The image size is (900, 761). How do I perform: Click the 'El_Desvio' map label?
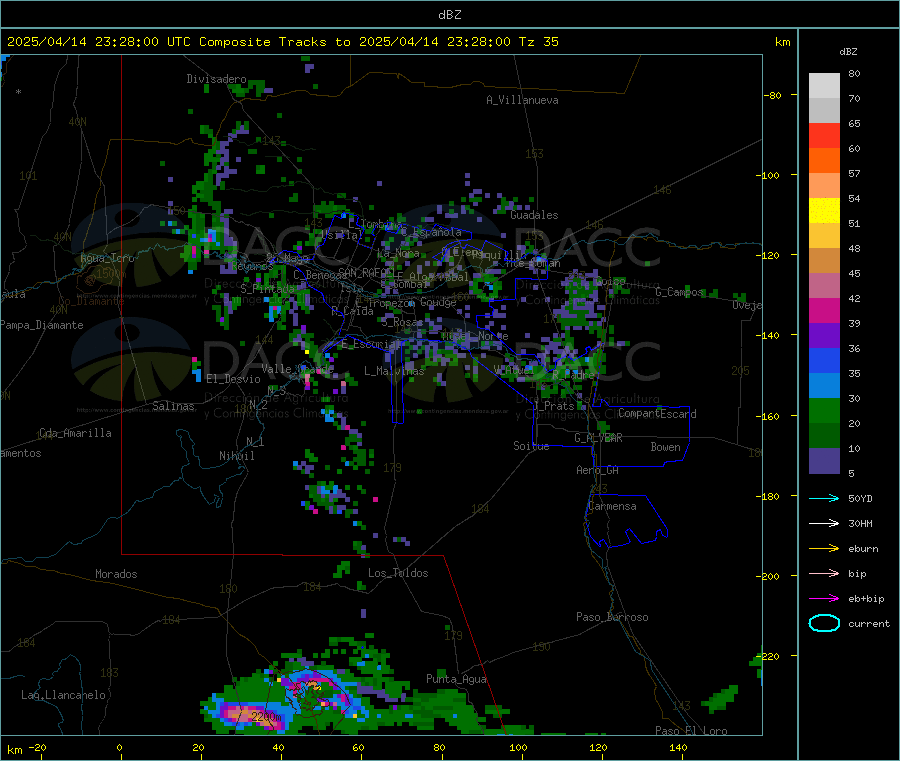234,379
